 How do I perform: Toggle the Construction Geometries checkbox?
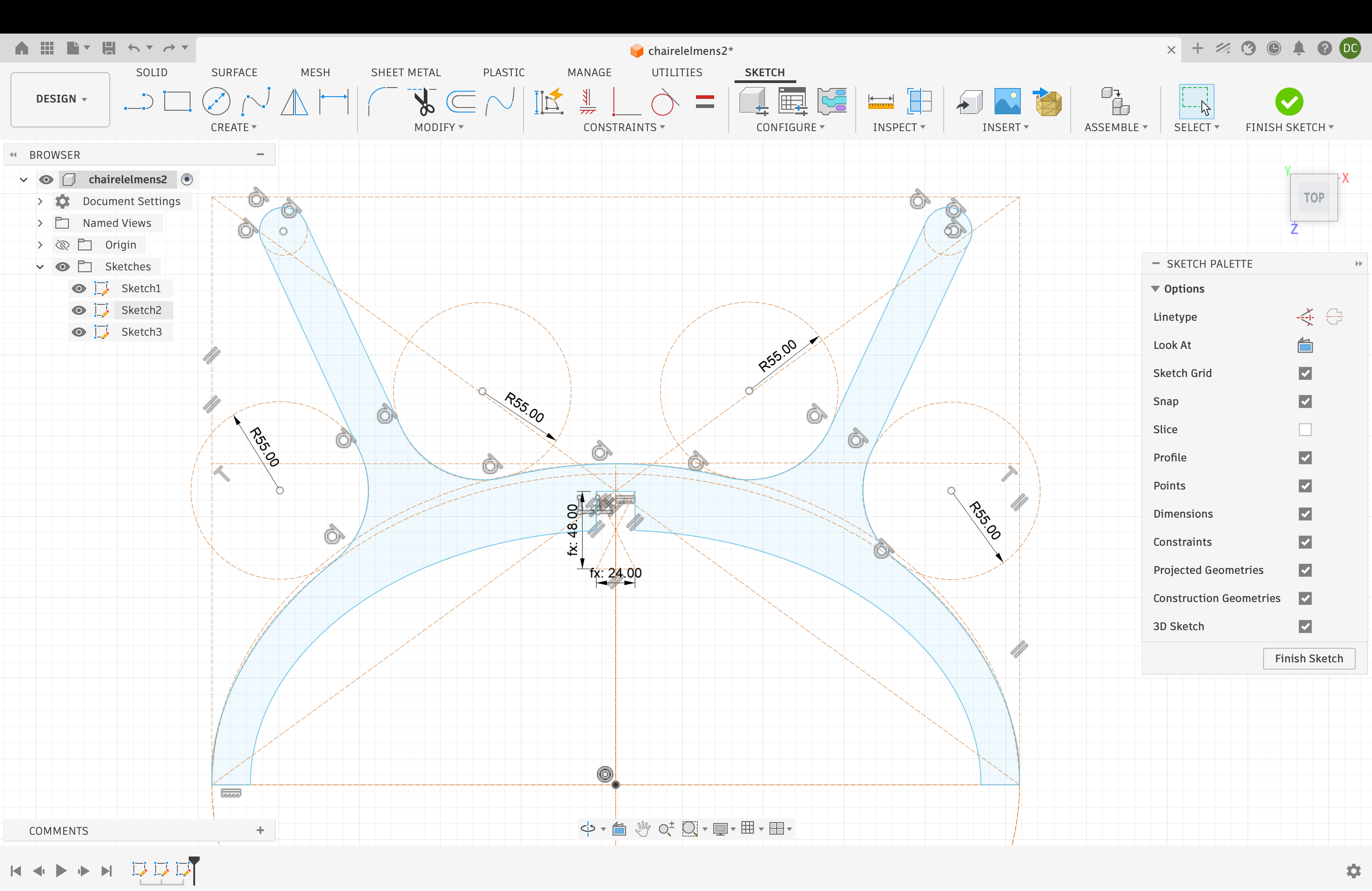(1305, 598)
